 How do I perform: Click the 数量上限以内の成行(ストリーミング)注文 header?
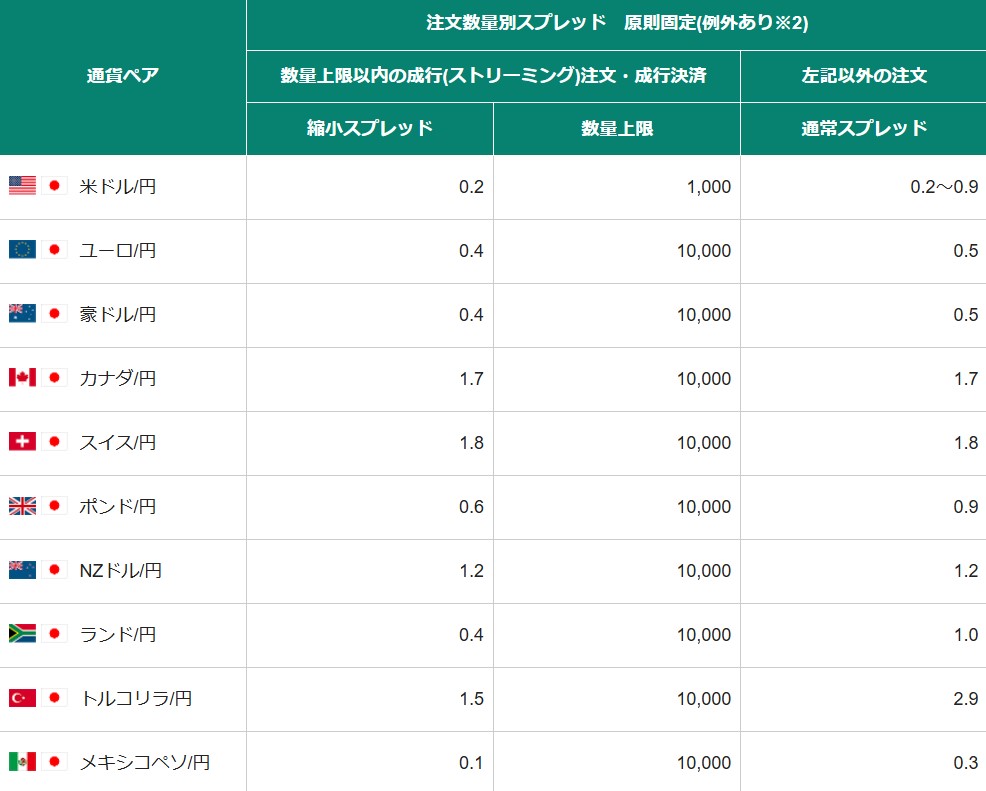tap(494, 75)
